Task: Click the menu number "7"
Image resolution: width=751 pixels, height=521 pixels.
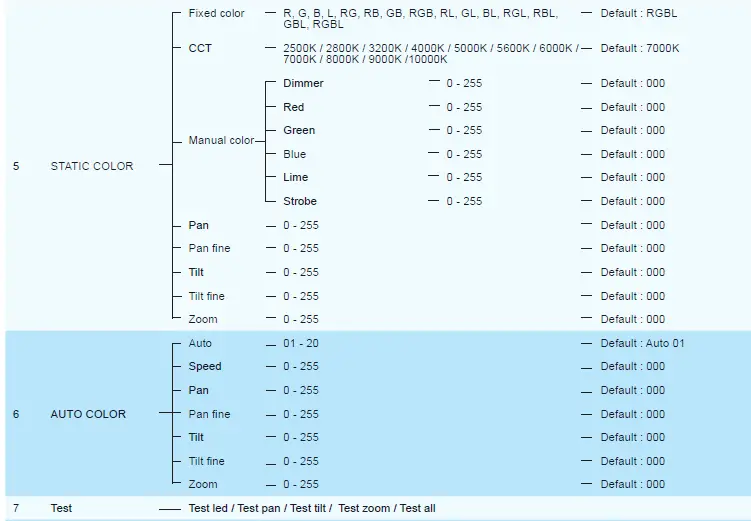Action: (16, 508)
